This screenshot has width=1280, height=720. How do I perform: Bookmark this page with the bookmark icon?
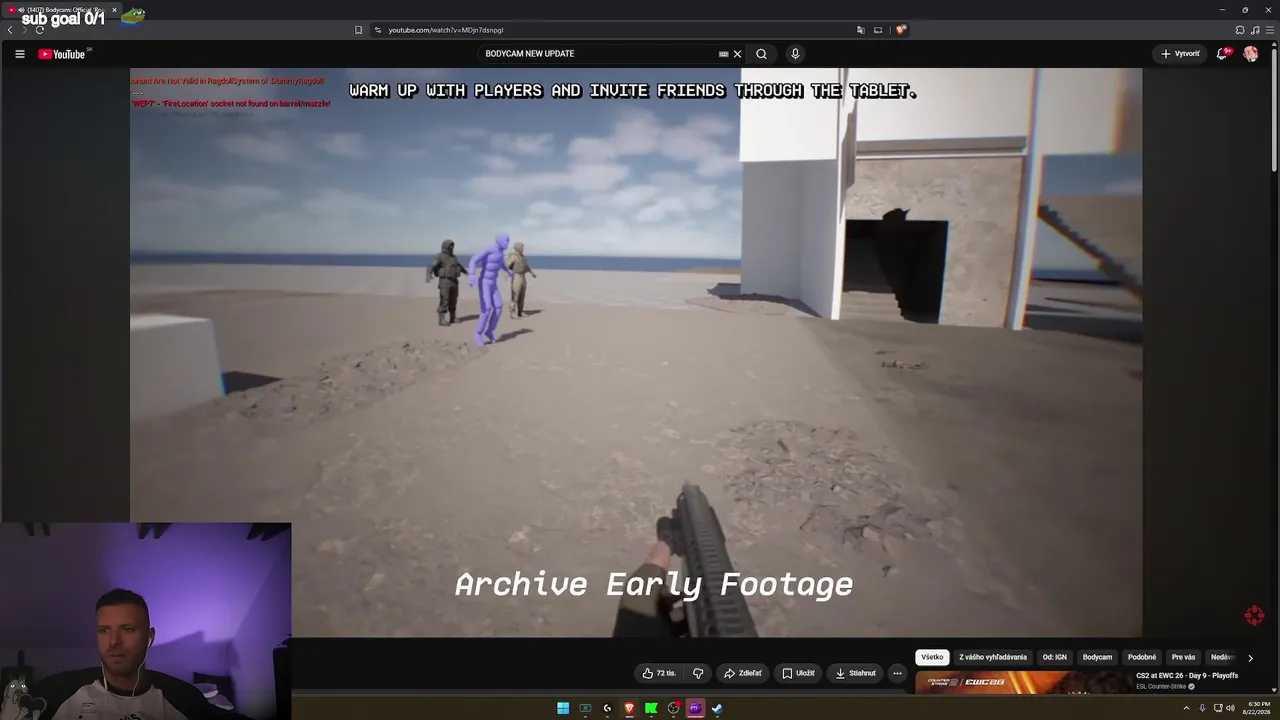pos(358,30)
